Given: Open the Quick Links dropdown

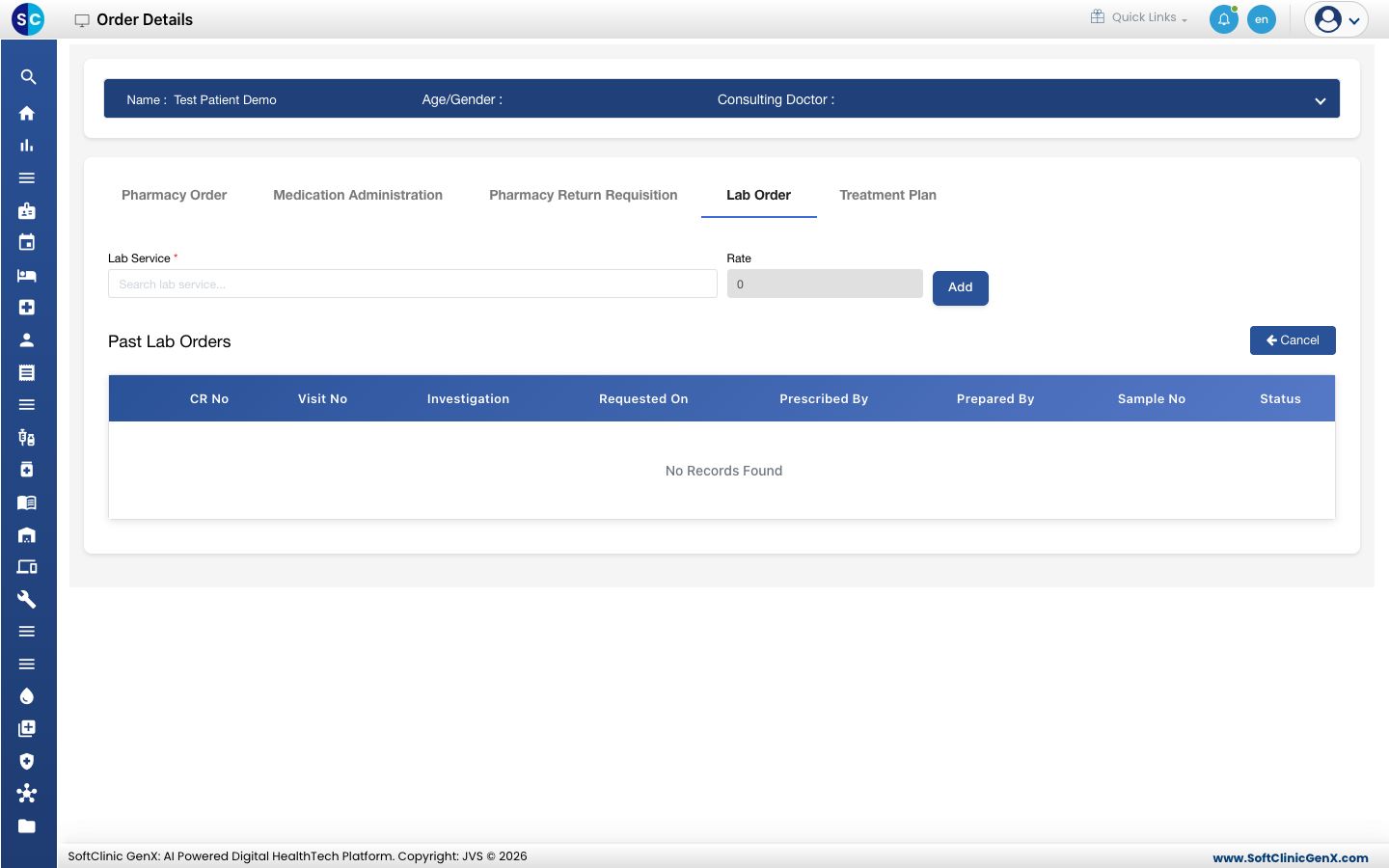Looking at the screenshot, I should coord(1139,17).
